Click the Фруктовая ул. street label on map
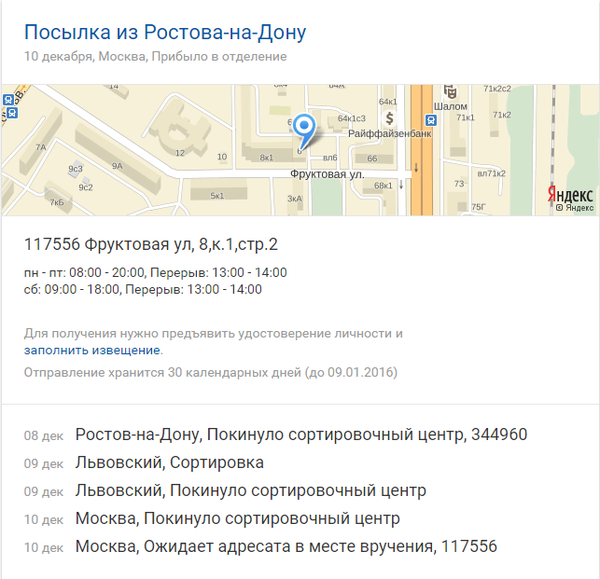 325,174
